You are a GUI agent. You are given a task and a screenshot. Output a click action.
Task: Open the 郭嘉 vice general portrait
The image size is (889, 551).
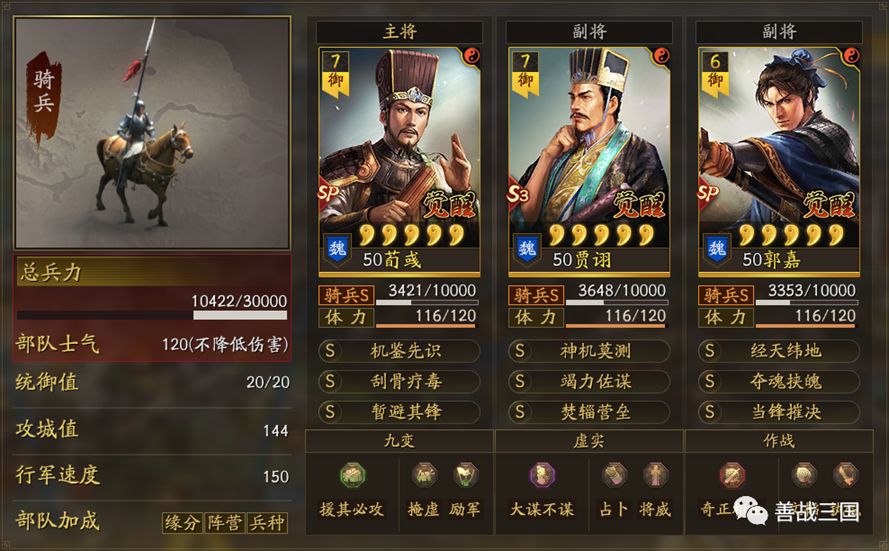(x=779, y=162)
